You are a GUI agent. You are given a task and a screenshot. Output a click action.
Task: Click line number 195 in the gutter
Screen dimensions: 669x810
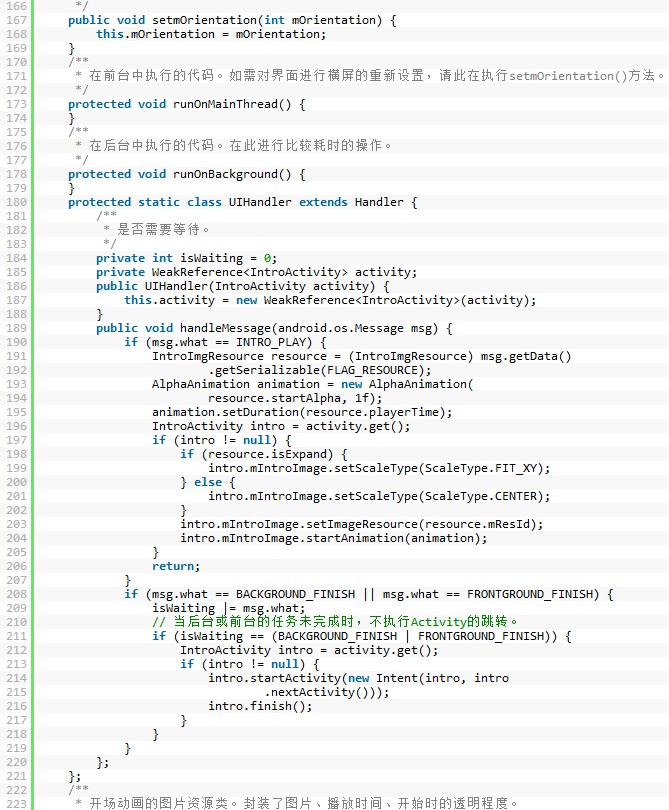[x=16, y=412]
